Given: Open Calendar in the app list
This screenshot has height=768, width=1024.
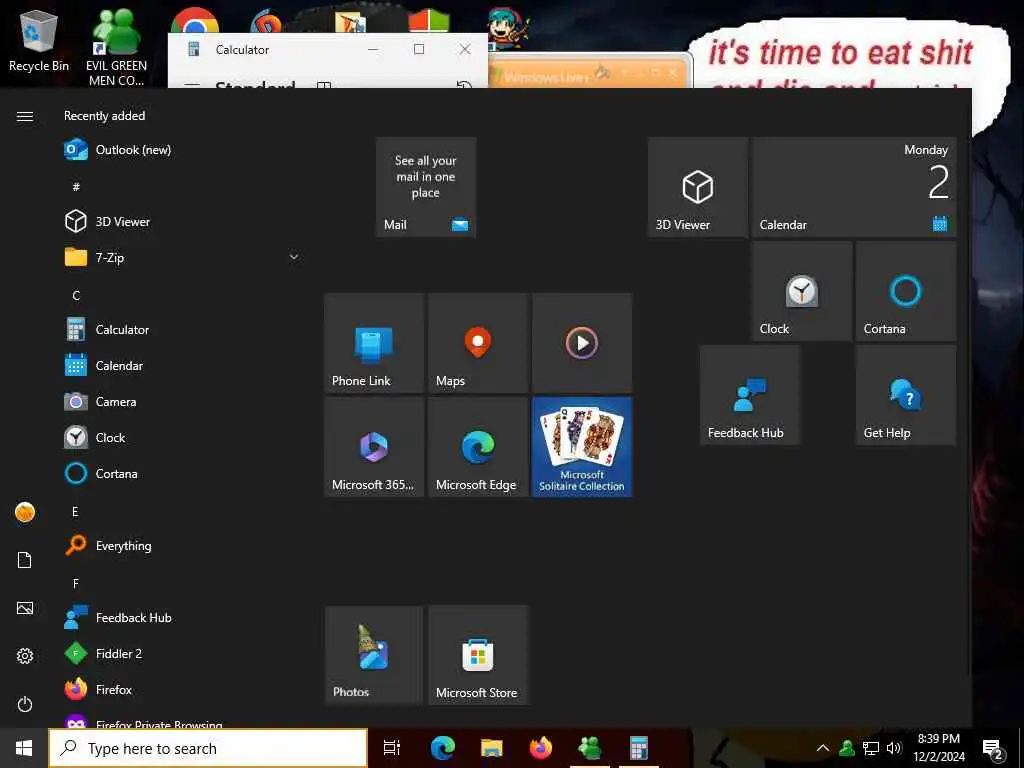Looking at the screenshot, I should pyautogui.click(x=183, y=366).
